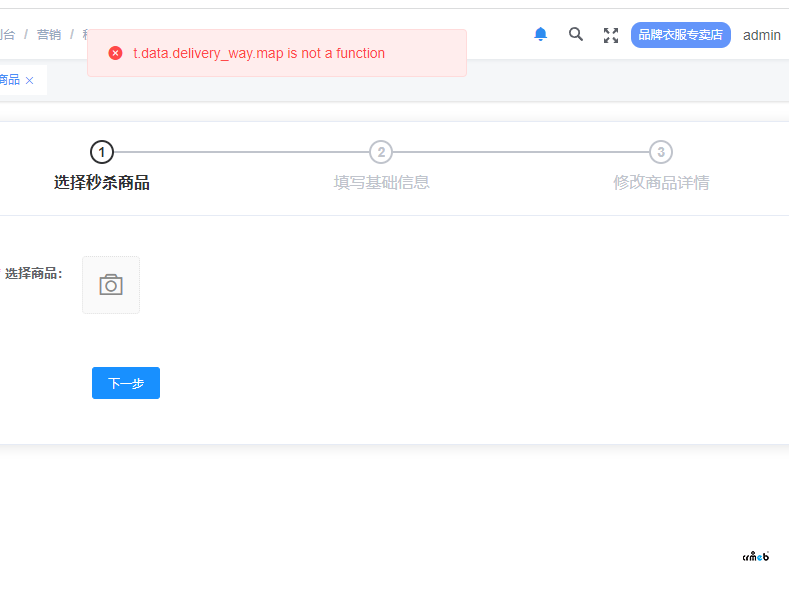Click the camera icon to select product

pos(111,285)
